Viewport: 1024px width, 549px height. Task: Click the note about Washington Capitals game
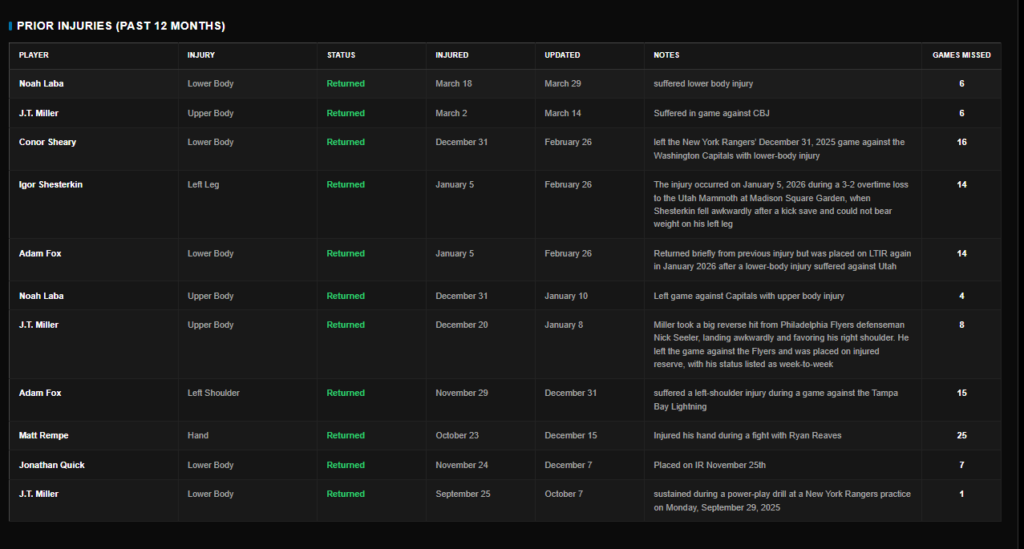779,149
